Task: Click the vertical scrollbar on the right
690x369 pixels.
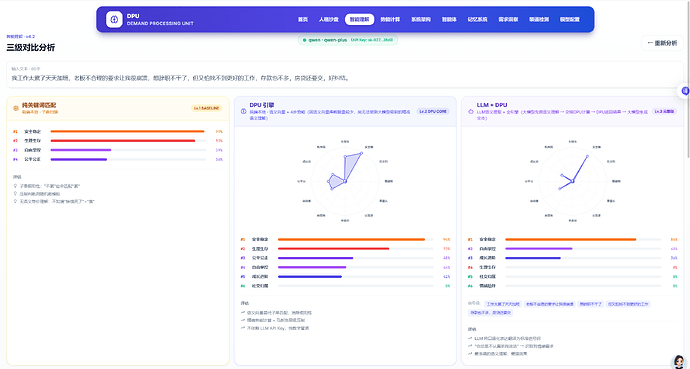Action: (x=688, y=79)
